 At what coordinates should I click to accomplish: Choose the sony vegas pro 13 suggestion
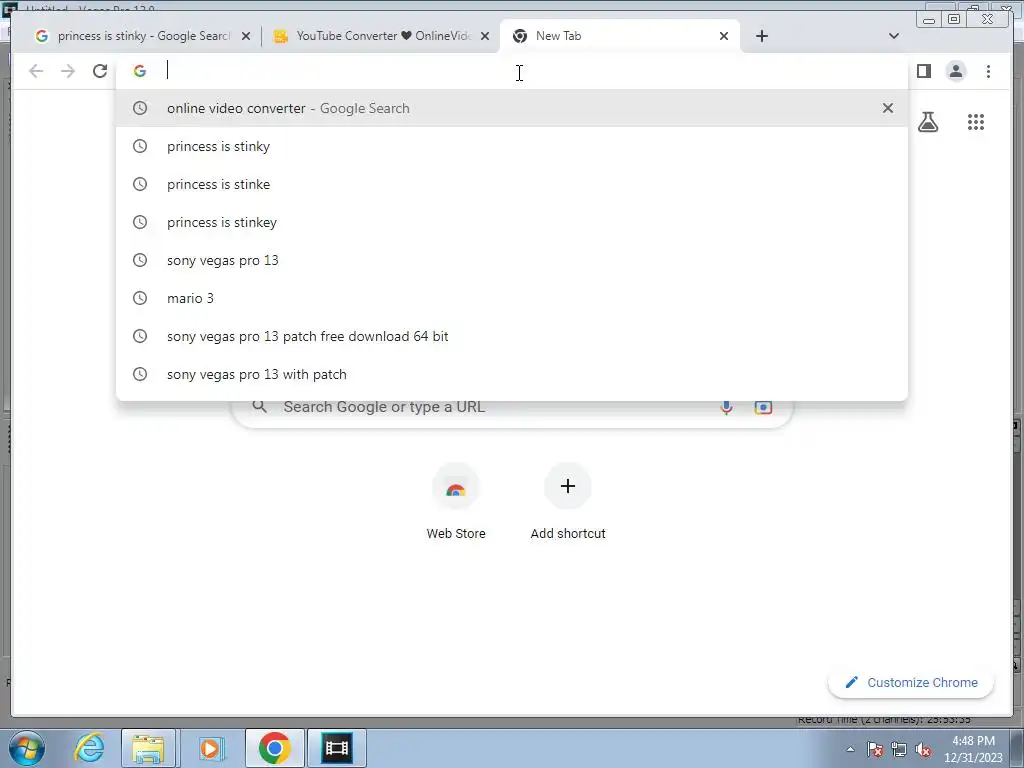point(511,260)
